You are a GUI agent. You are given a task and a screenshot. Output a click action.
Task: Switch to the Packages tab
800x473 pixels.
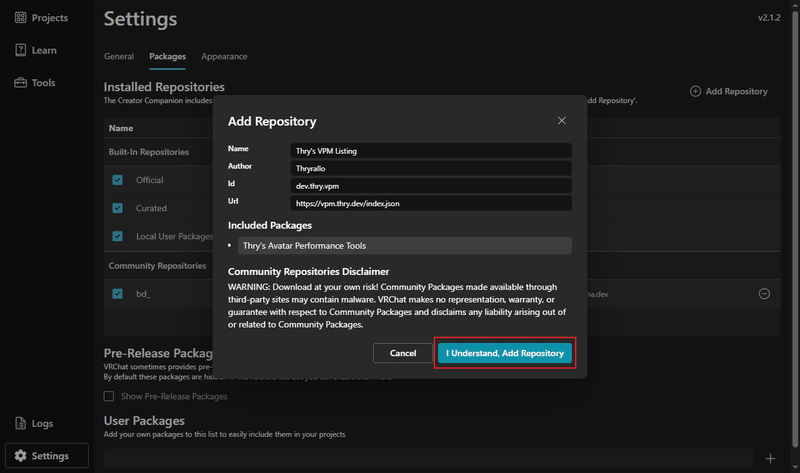tap(167, 57)
